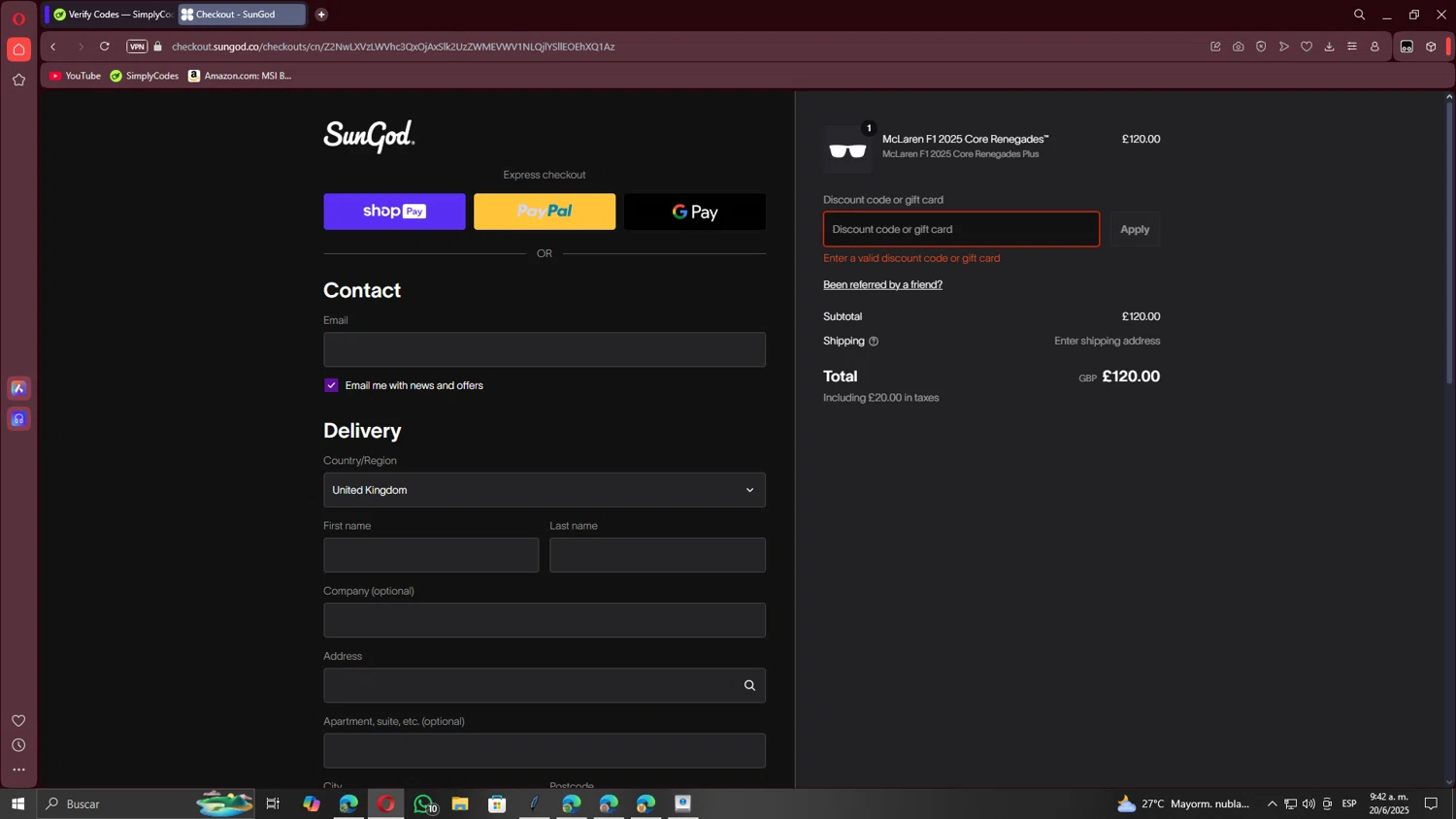Click the address bar URL
The width and height of the screenshot is (1456, 819).
[x=393, y=47]
